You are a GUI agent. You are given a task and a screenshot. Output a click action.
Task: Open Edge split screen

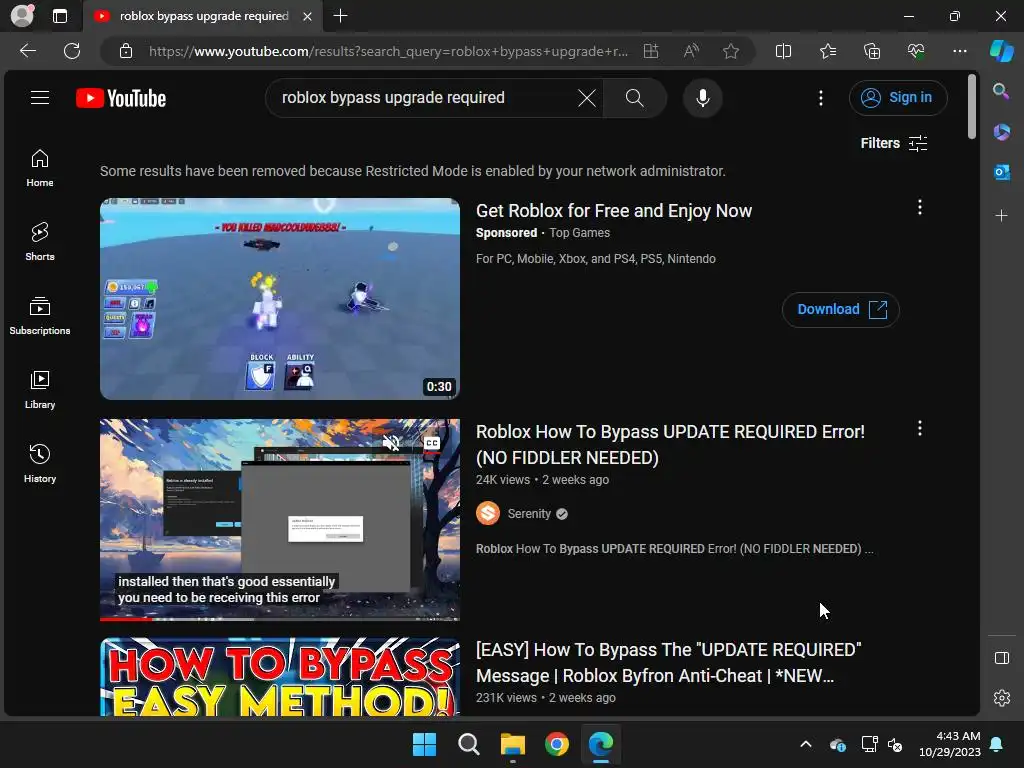tap(783, 51)
